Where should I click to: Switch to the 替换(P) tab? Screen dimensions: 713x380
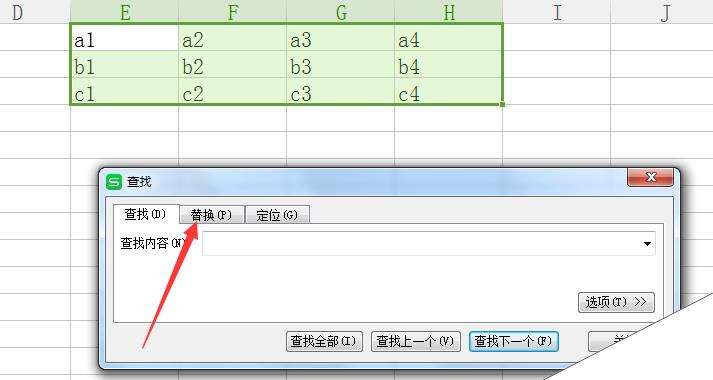click(212, 215)
